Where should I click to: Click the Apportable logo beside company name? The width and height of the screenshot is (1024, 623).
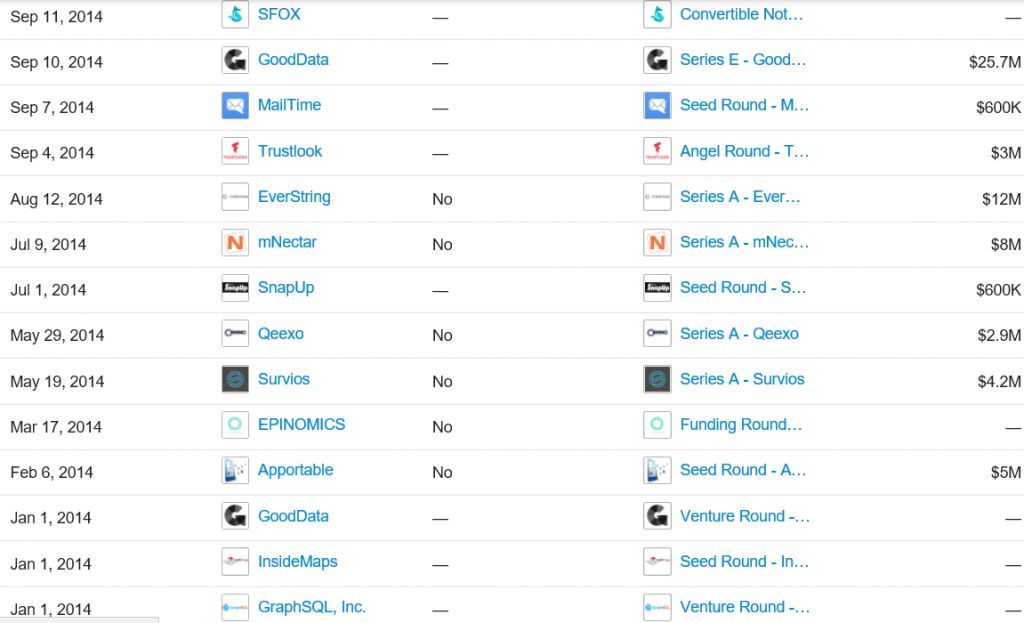[x=235, y=470]
